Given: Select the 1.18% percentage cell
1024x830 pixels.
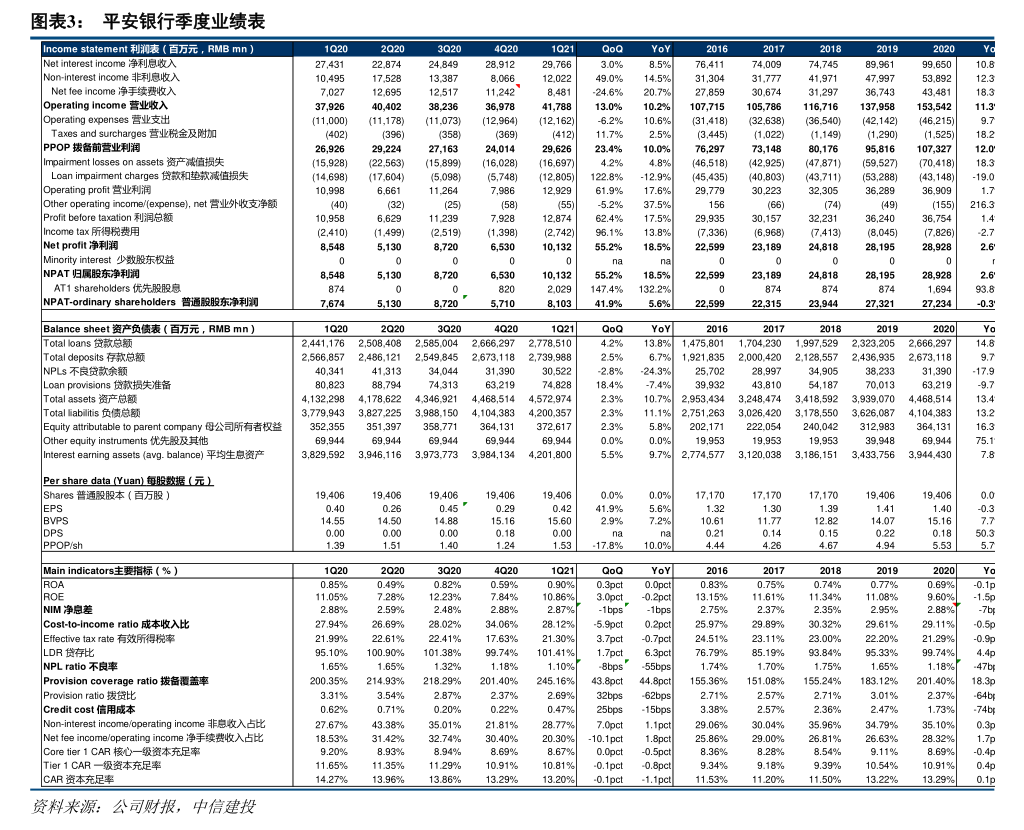Looking at the screenshot, I should tap(940, 667).
